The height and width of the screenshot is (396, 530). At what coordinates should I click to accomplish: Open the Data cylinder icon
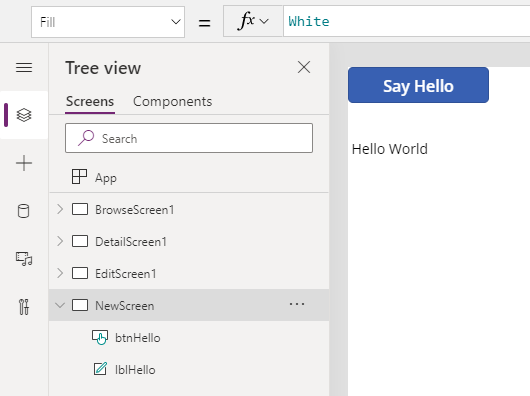tap(24, 211)
